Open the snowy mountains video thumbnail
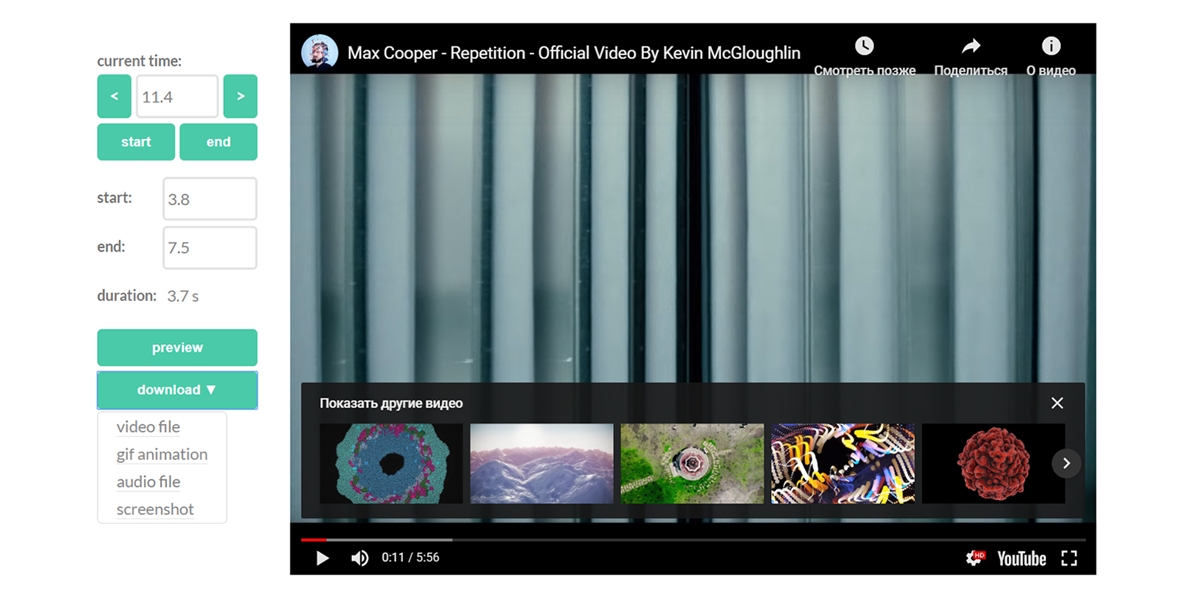This screenshot has width=1200, height=600. pos(542,463)
